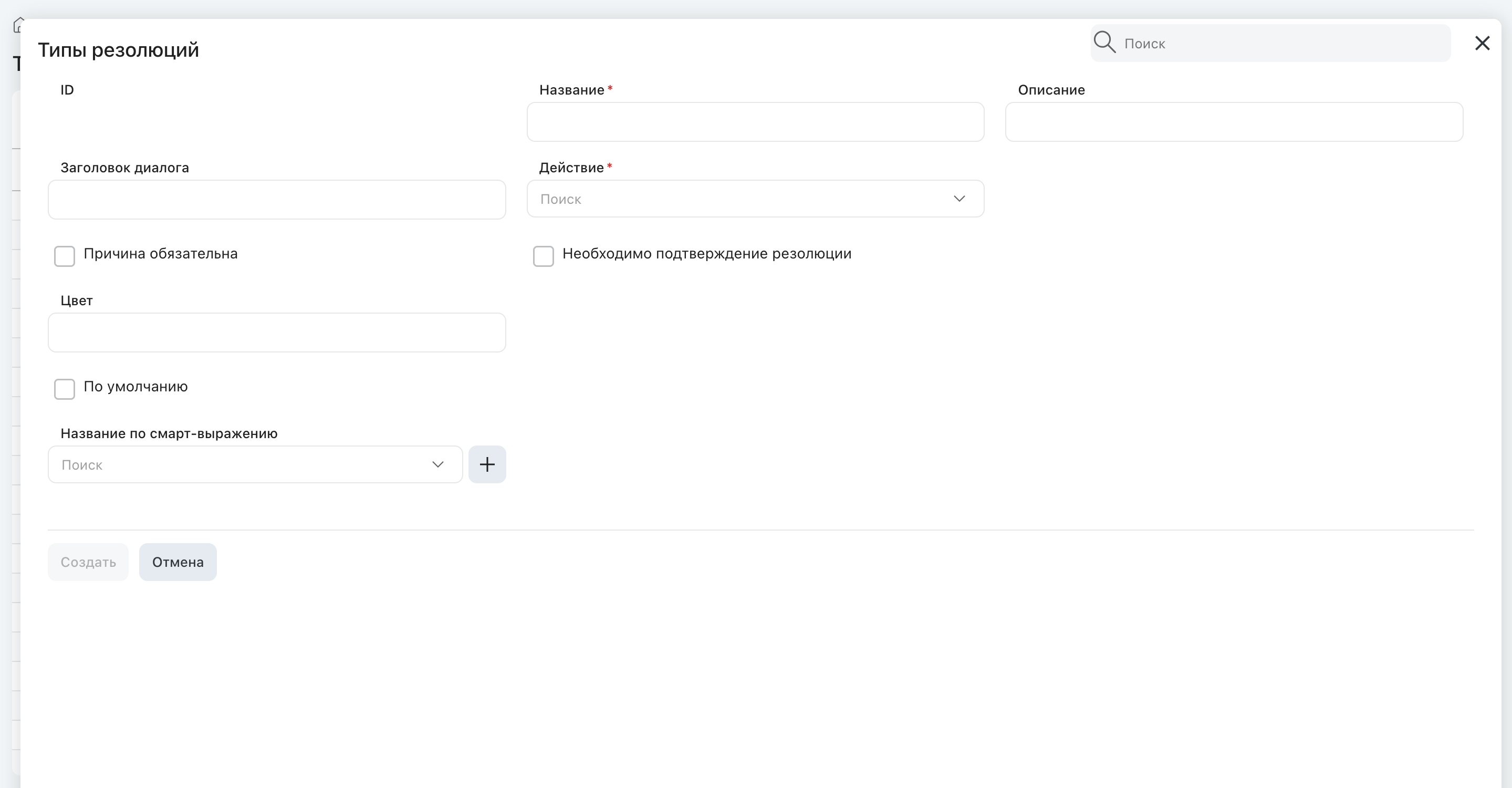Expand the Название по смарт-выражению dropdown arrow

438,464
